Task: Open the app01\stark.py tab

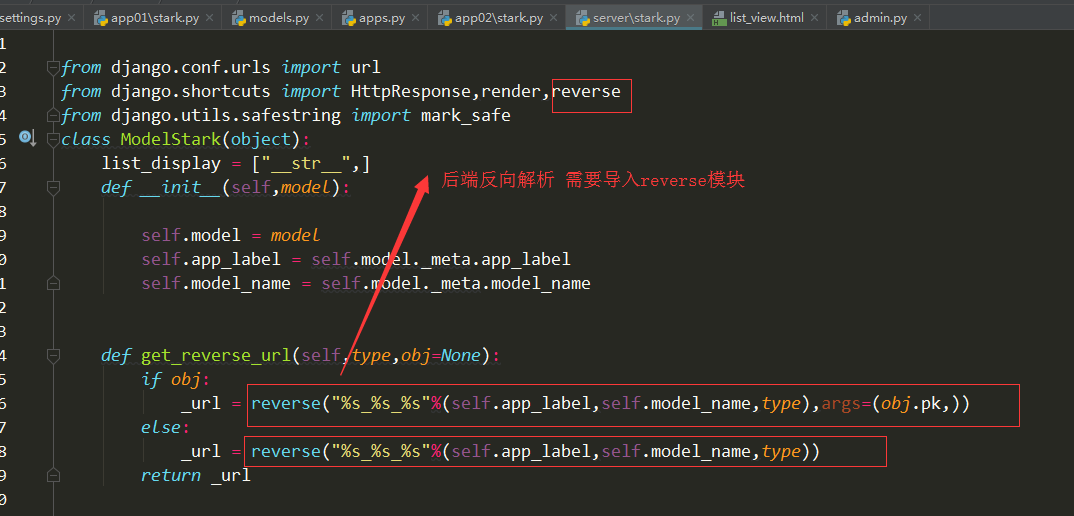Action: coord(156,18)
